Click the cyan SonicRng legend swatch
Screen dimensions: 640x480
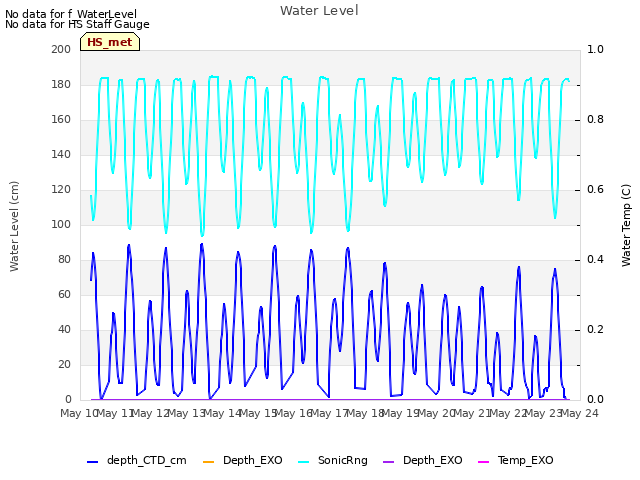(x=304, y=462)
